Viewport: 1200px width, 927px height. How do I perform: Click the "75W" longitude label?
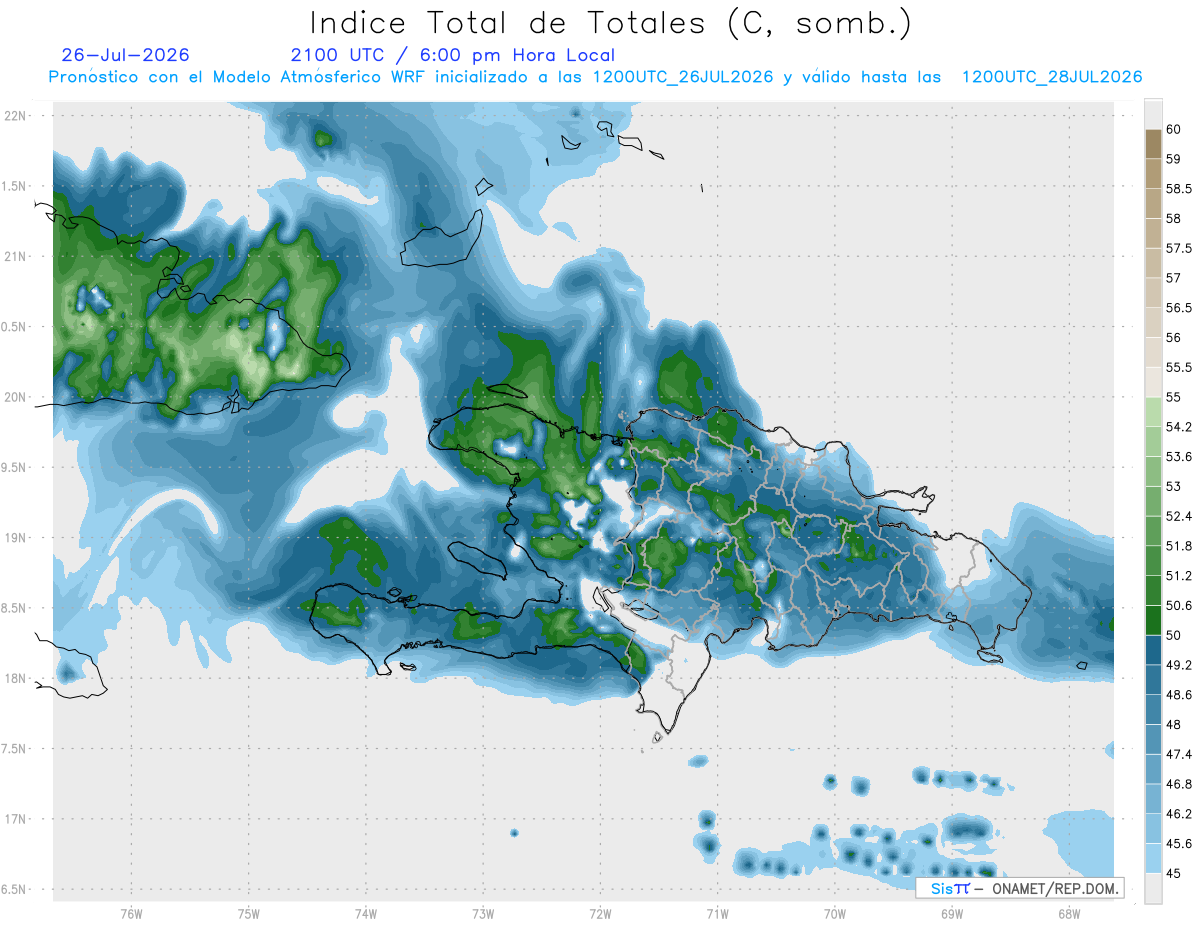coord(248,914)
